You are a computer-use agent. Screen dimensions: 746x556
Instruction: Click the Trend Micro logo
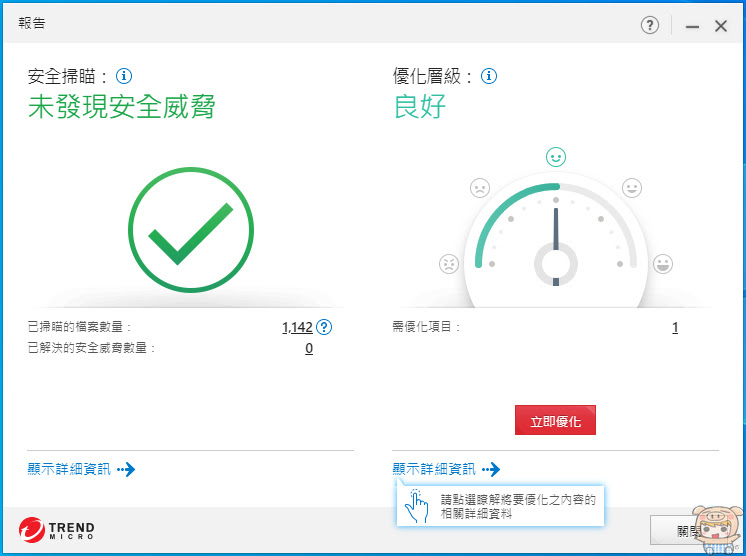click(x=57, y=530)
